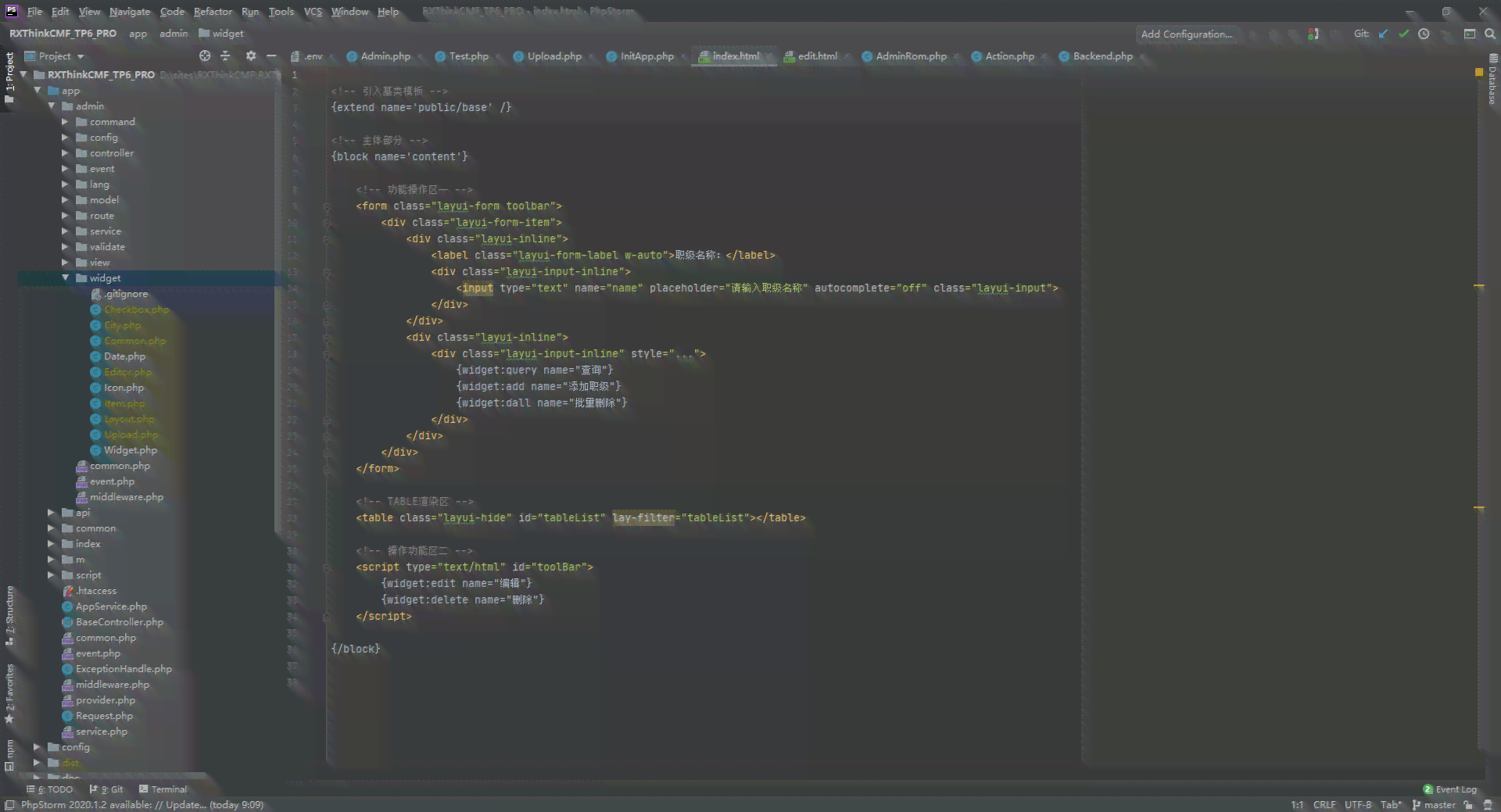Image resolution: width=1501 pixels, height=812 pixels.
Task: Click the Git update project blue arrow
Action: (x=1383, y=34)
